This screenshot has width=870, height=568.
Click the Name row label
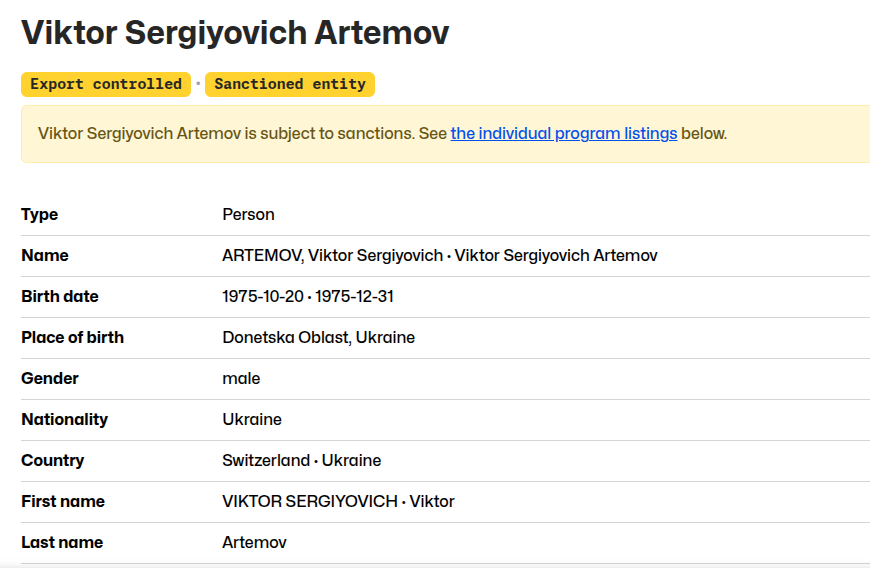pos(45,255)
